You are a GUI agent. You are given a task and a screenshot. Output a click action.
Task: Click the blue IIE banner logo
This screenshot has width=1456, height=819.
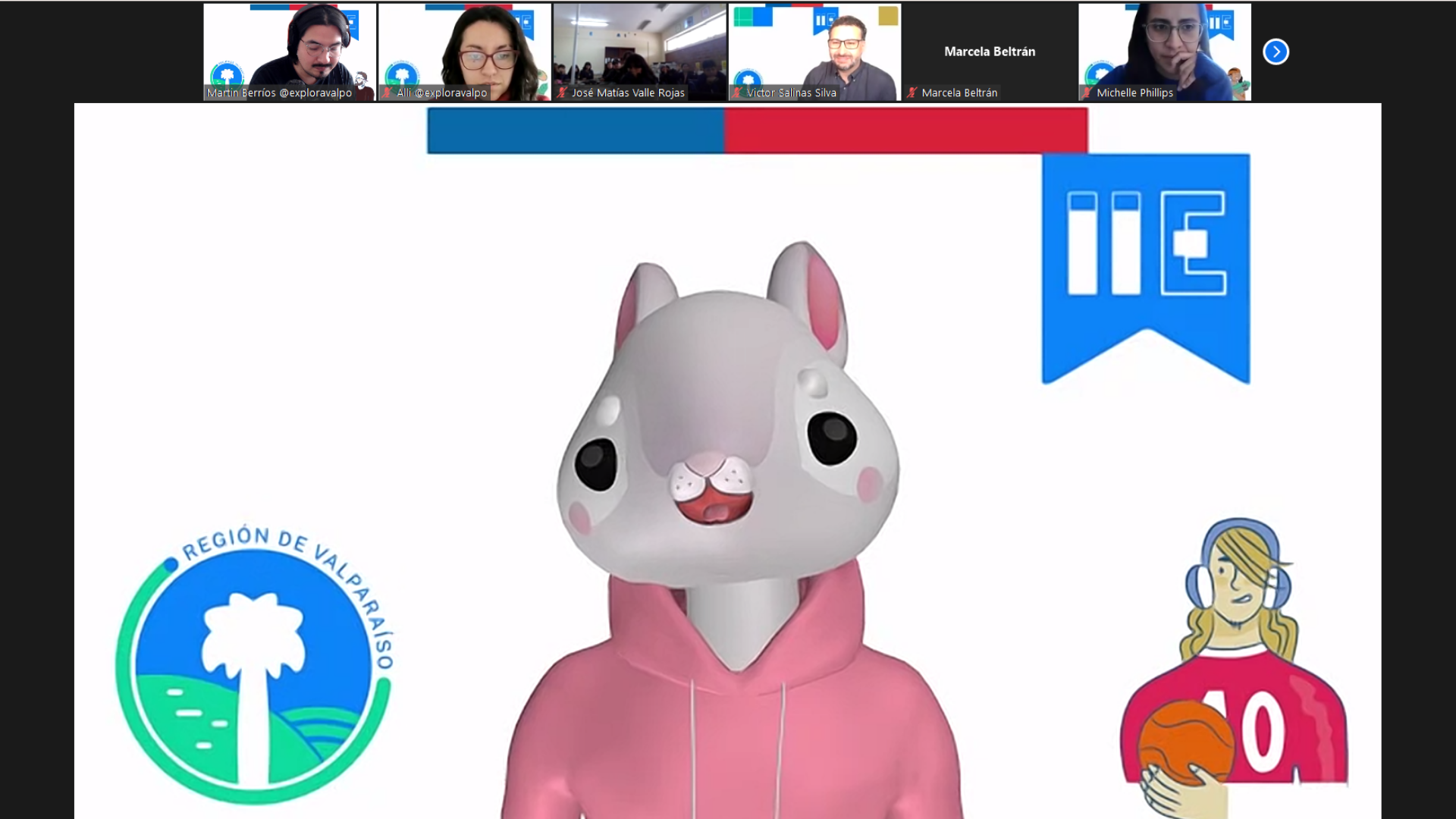click(x=1146, y=268)
